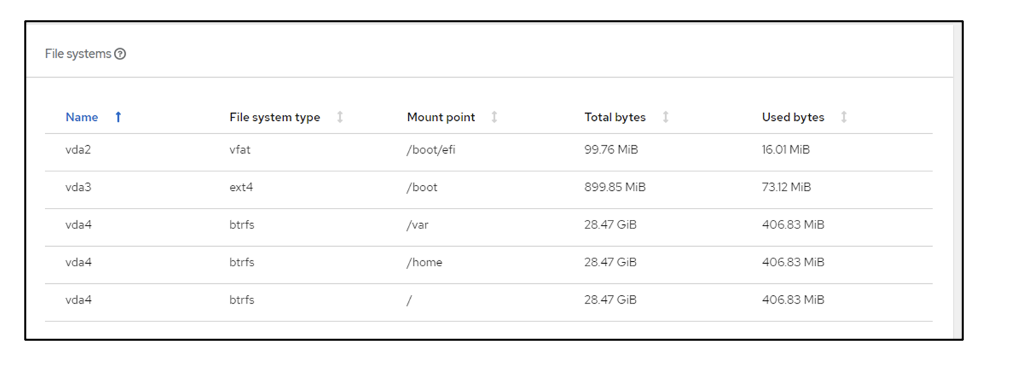Click the Name column header
The width and height of the screenshot is (1018, 374).
82,118
